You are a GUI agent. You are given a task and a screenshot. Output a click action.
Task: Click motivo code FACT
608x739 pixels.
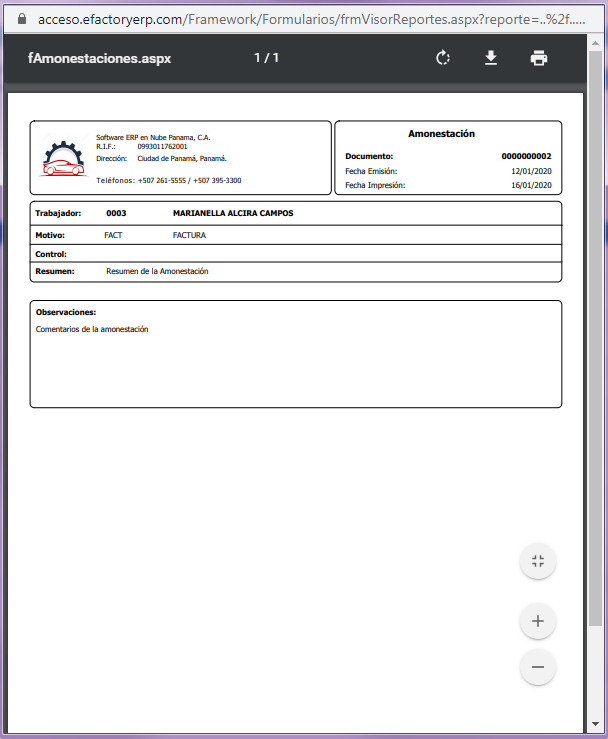point(113,235)
